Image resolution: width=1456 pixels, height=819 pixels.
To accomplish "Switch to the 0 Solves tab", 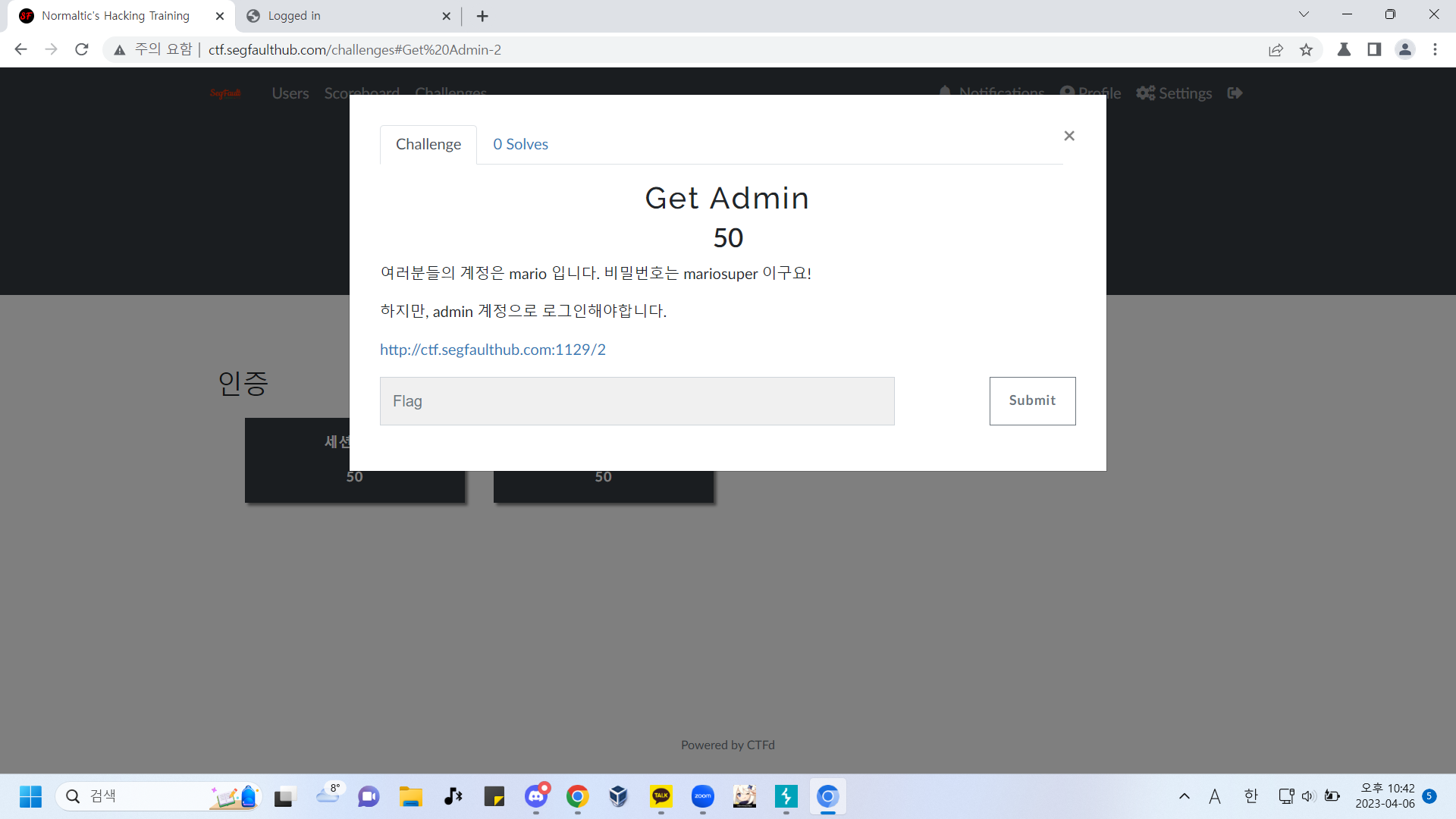I will pos(520,144).
